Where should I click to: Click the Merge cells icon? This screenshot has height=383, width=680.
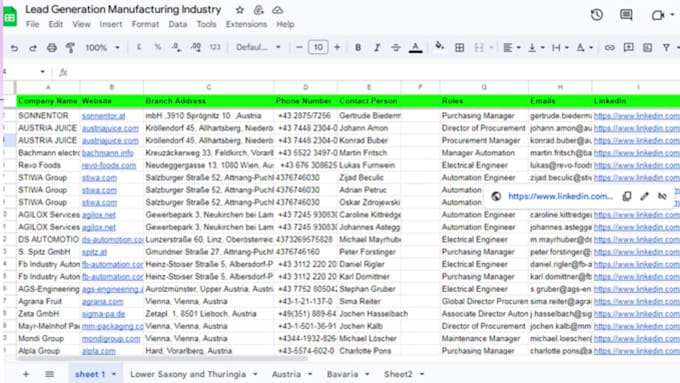[x=479, y=48]
